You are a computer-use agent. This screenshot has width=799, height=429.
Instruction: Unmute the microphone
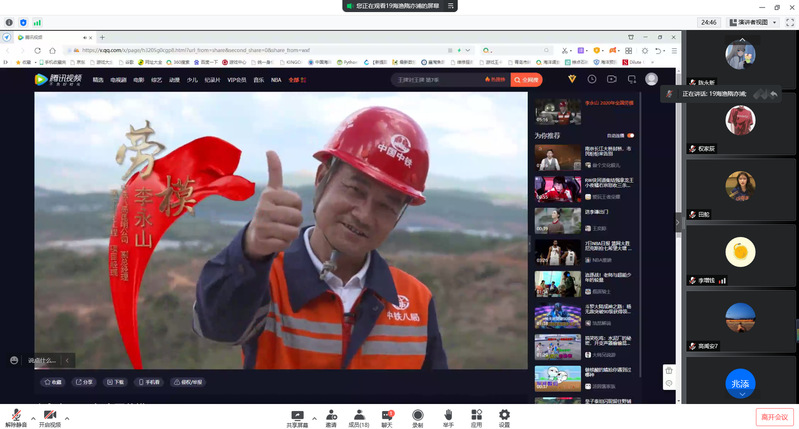(17, 415)
